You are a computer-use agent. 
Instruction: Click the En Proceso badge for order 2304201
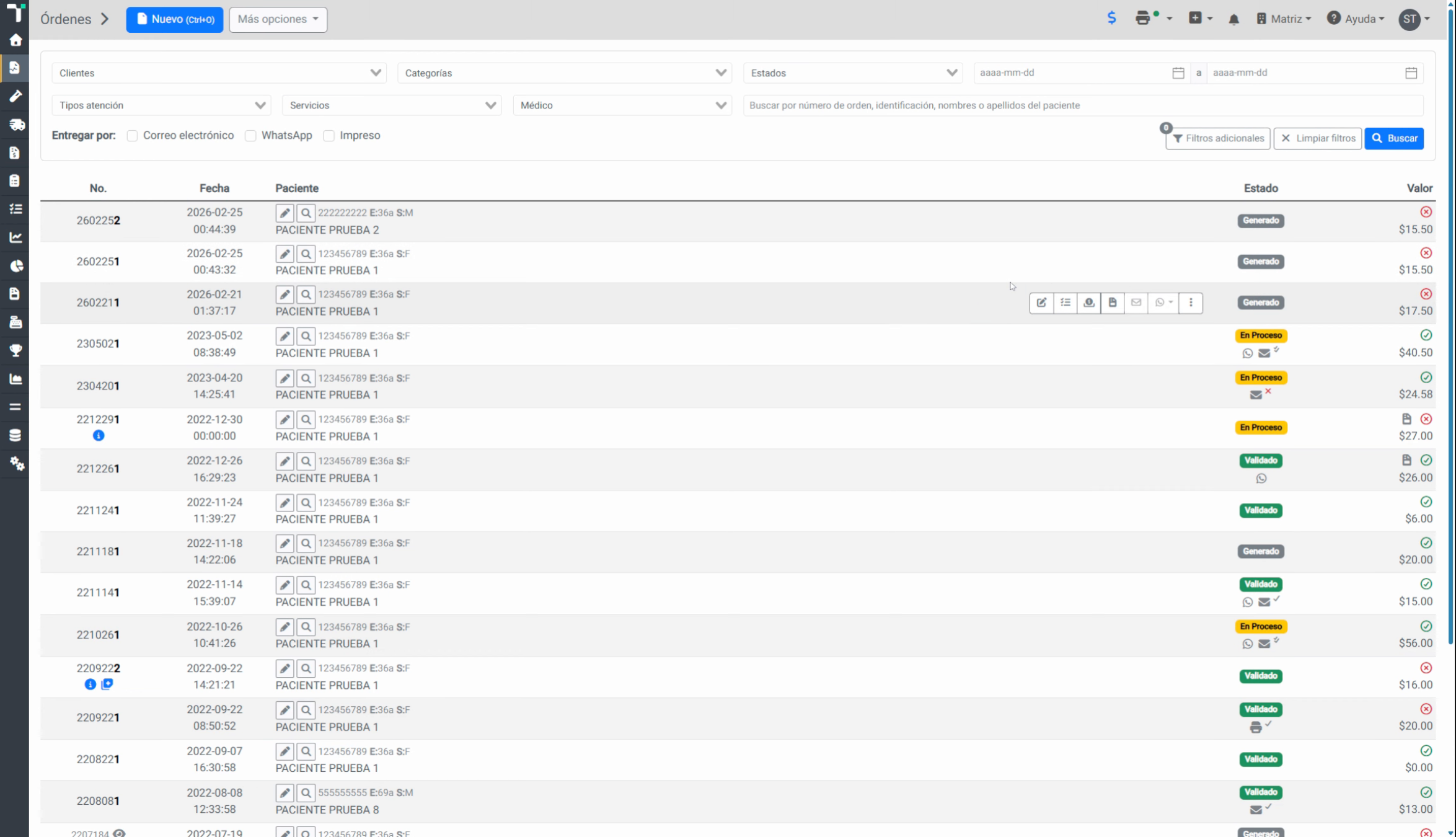tap(1261, 378)
